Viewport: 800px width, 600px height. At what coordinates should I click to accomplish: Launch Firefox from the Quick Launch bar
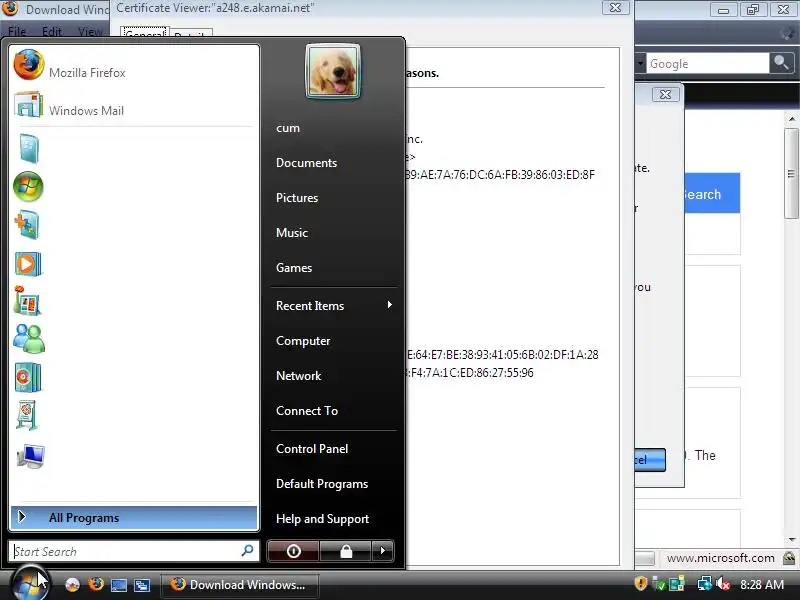[x=95, y=584]
